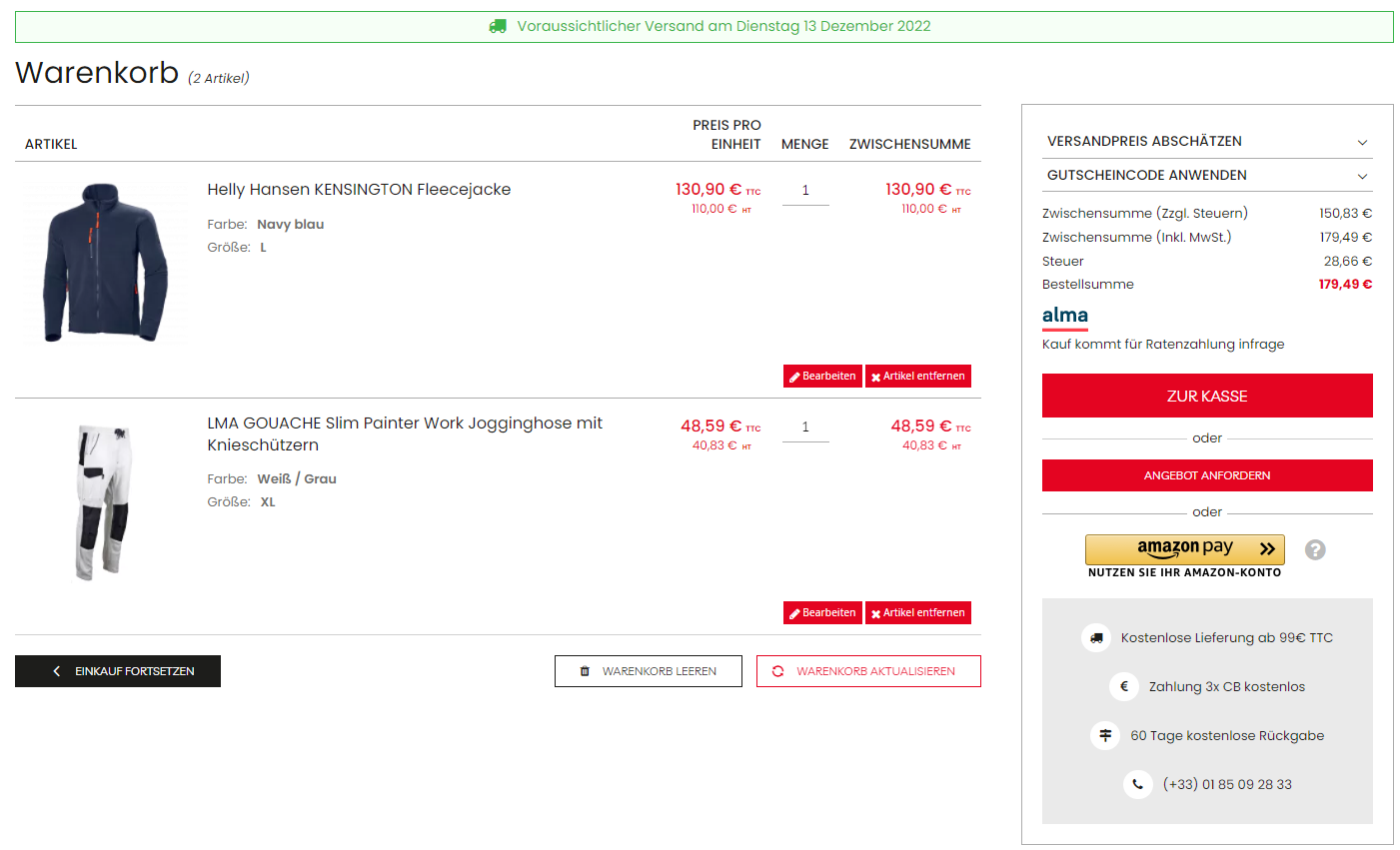Click 'Kauf kommt für Ratenzahlung infrage' text

1163,344
